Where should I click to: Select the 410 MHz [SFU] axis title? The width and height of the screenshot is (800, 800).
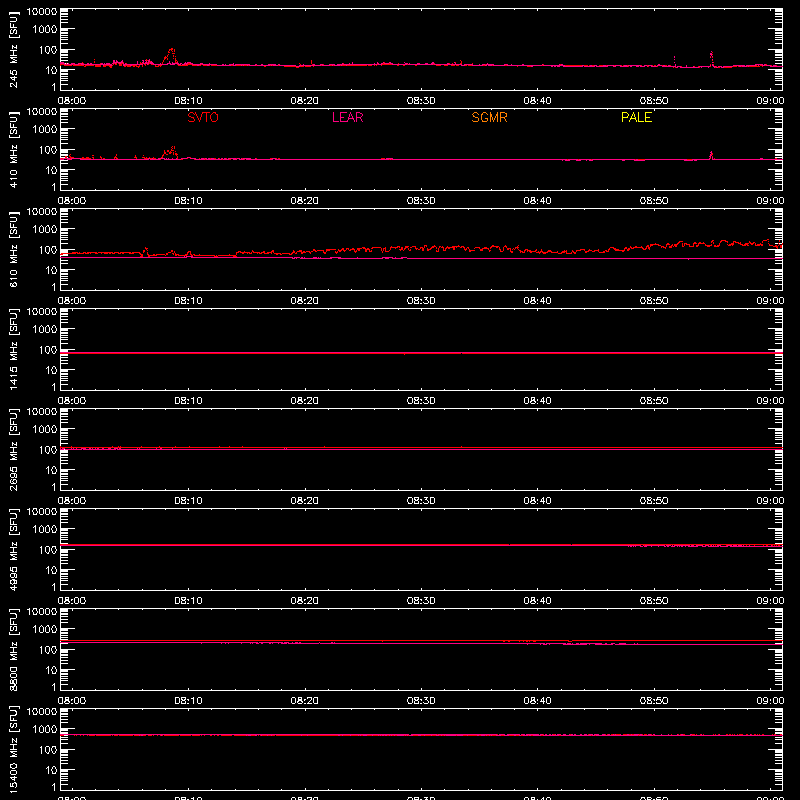tap(13, 149)
